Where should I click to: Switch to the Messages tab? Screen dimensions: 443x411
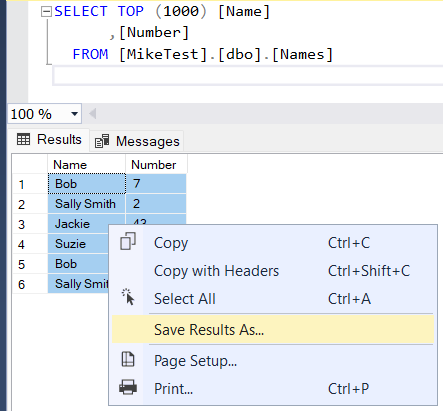pos(137,141)
